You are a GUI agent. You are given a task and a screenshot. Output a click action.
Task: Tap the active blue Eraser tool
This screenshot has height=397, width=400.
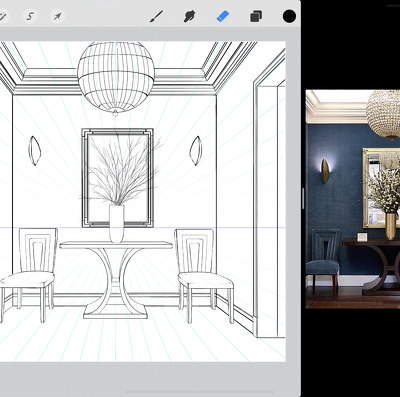click(223, 16)
